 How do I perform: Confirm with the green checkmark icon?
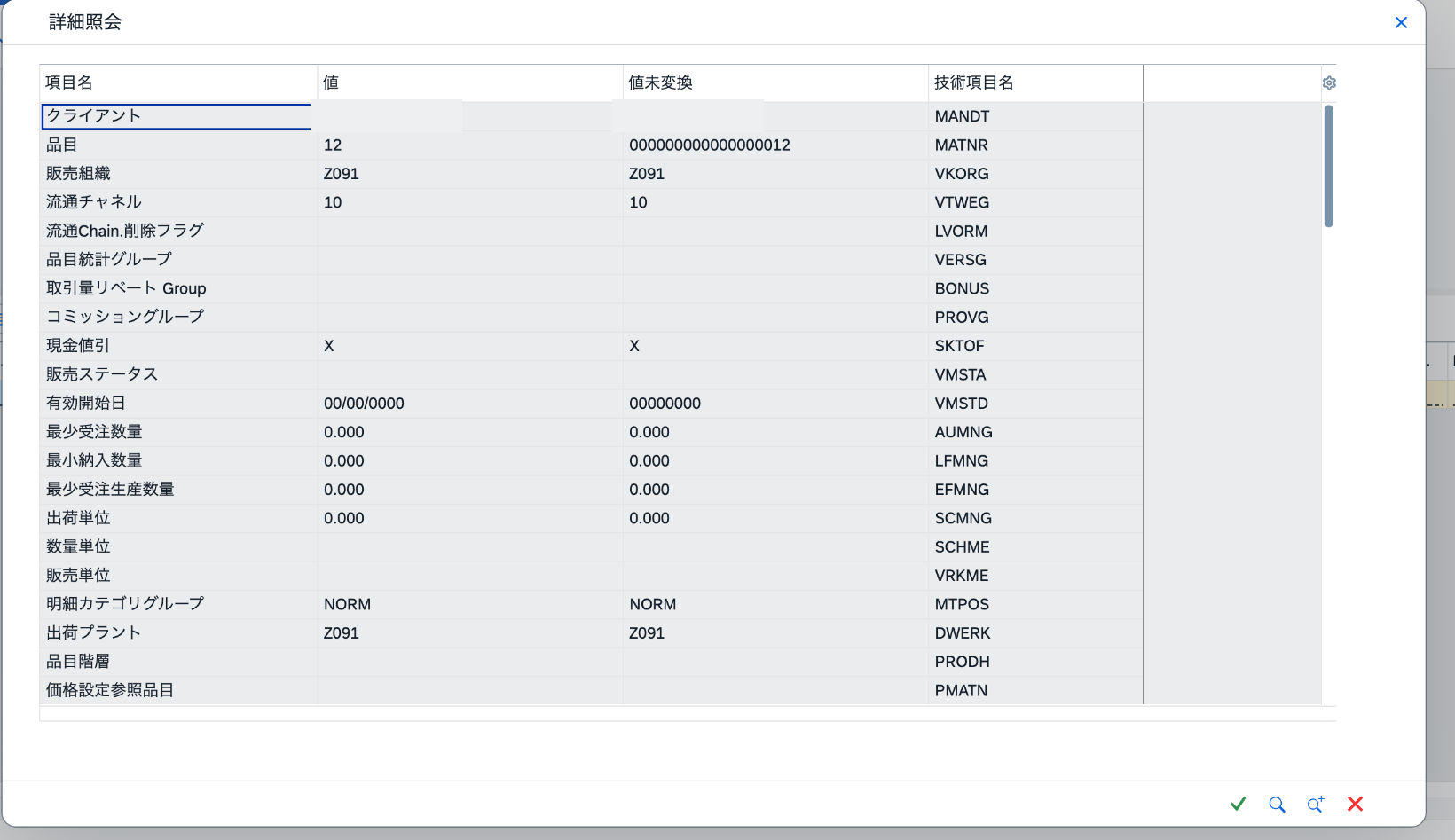[x=1239, y=804]
